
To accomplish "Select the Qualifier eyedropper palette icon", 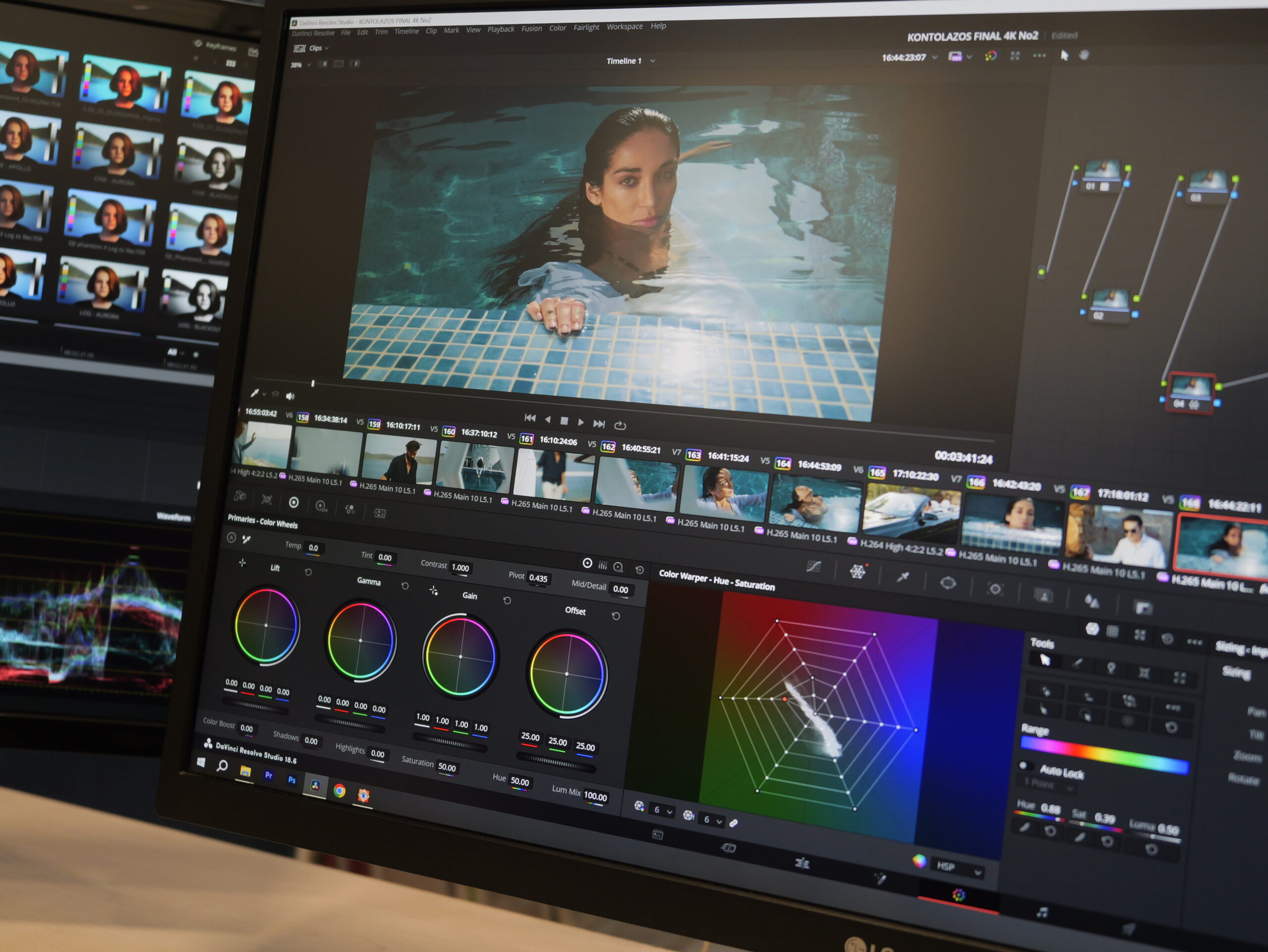I will (x=903, y=577).
